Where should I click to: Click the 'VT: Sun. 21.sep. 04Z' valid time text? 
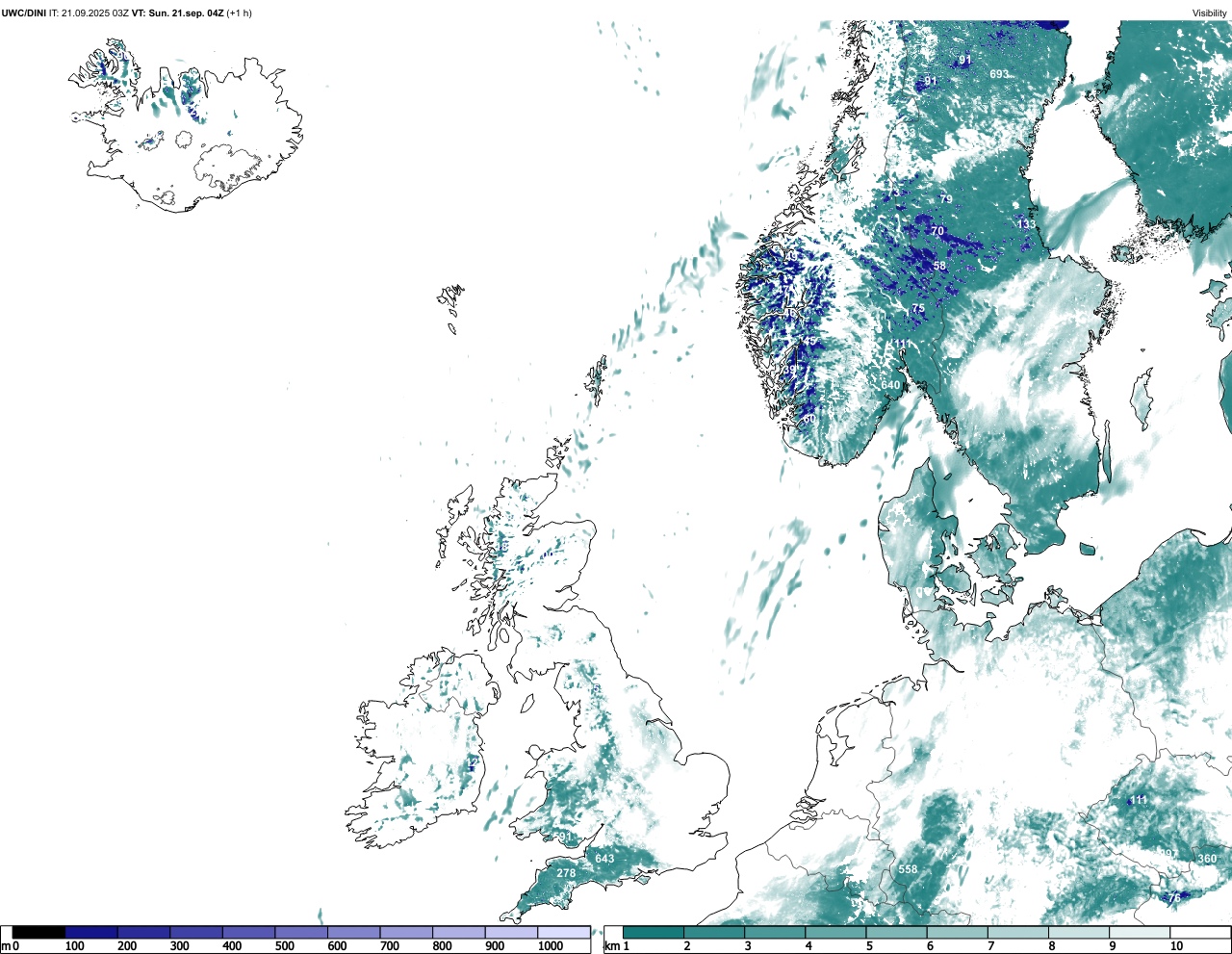(177, 13)
